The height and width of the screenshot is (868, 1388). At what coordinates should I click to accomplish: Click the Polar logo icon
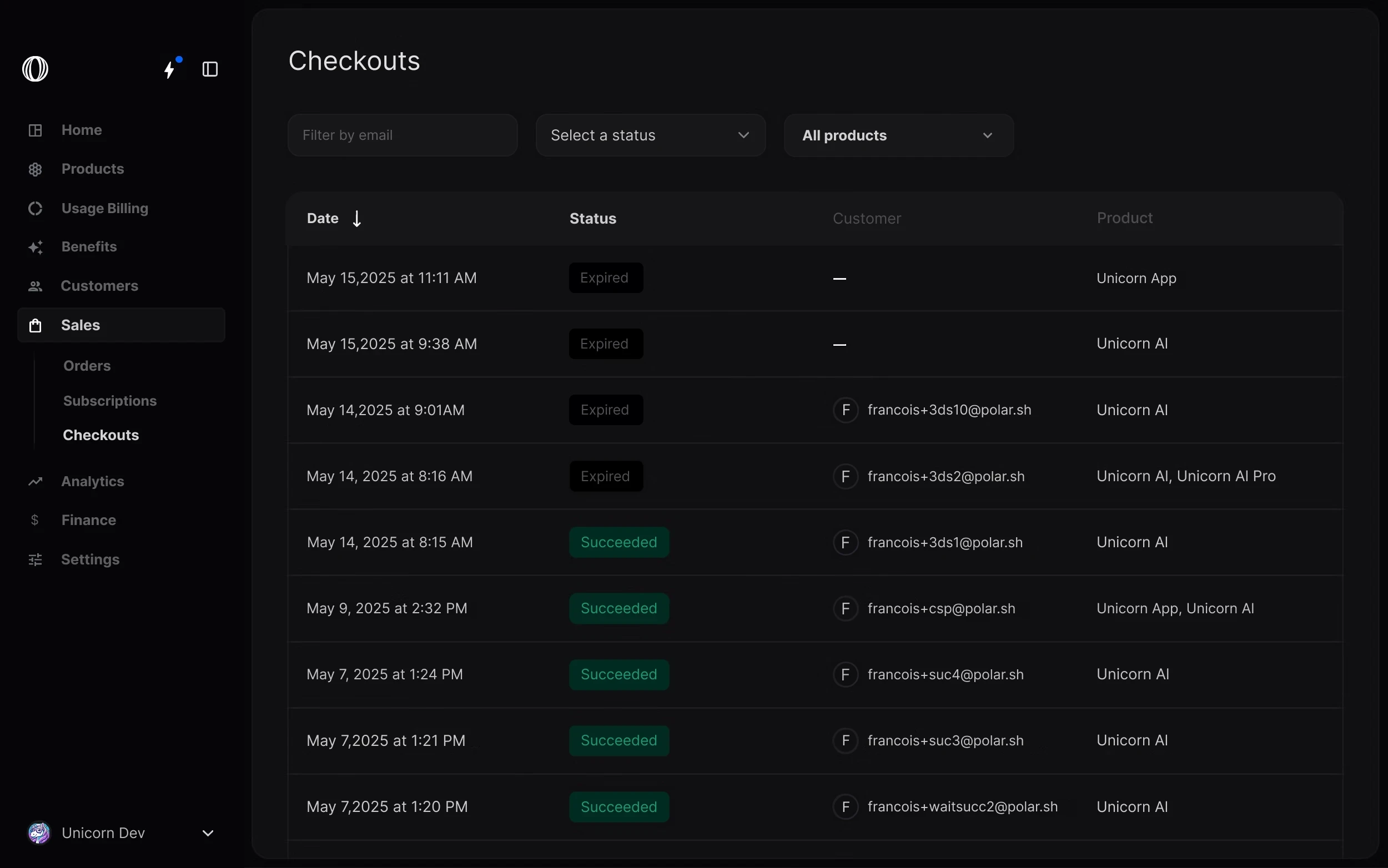pos(35,69)
